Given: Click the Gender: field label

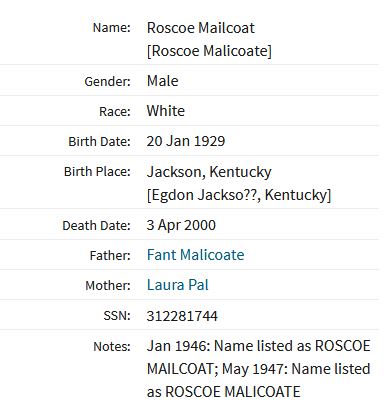Looking at the screenshot, I should coord(107,82).
